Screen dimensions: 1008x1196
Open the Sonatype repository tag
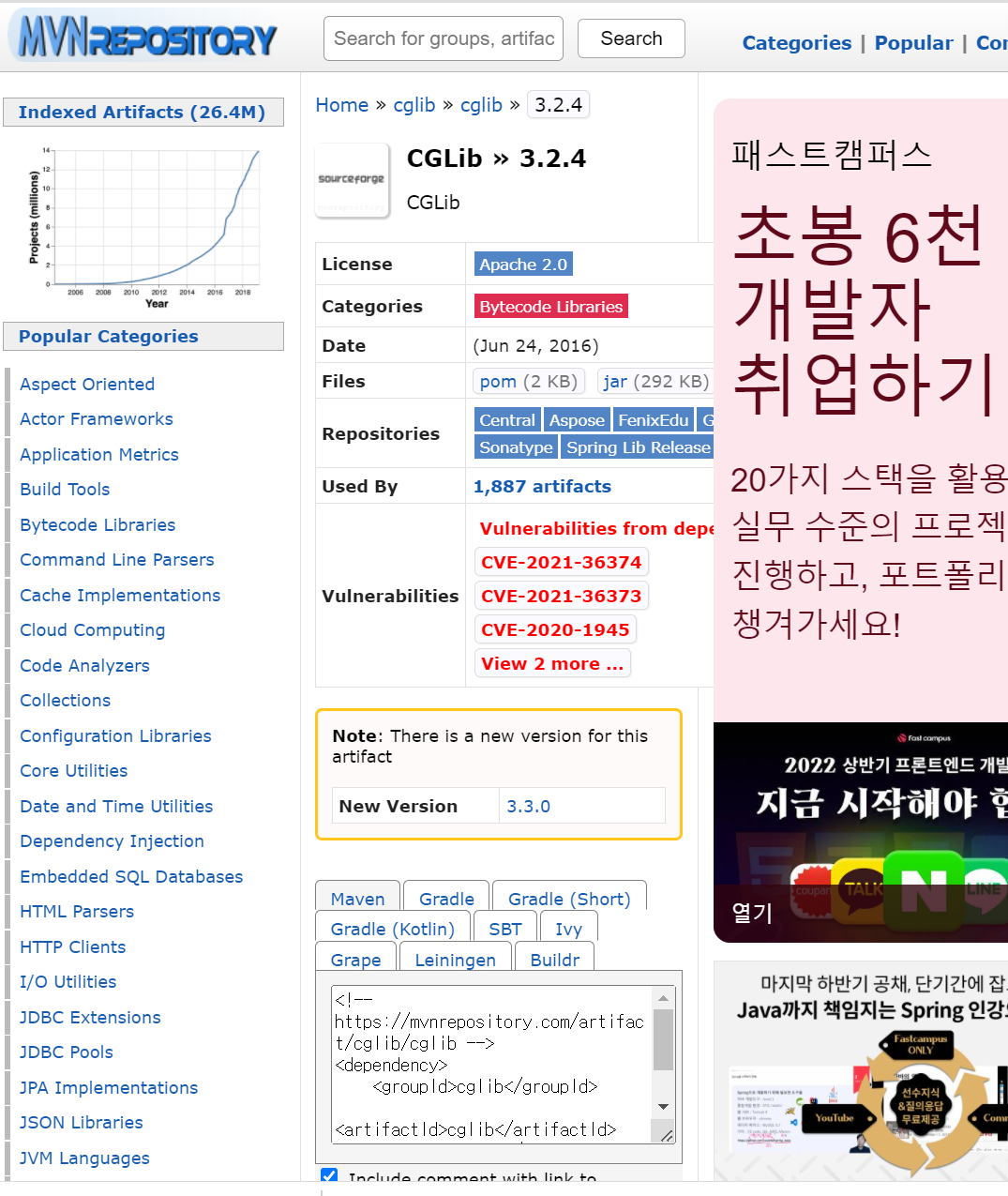(x=517, y=447)
